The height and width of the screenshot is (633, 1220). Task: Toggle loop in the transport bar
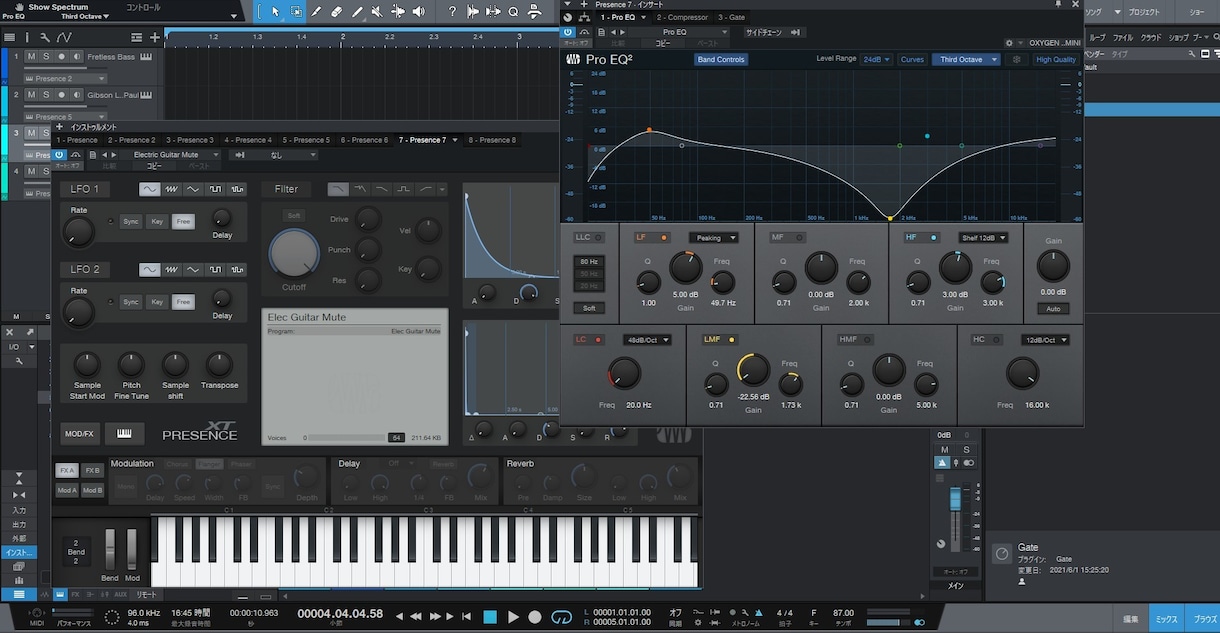pyautogui.click(x=562, y=616)
